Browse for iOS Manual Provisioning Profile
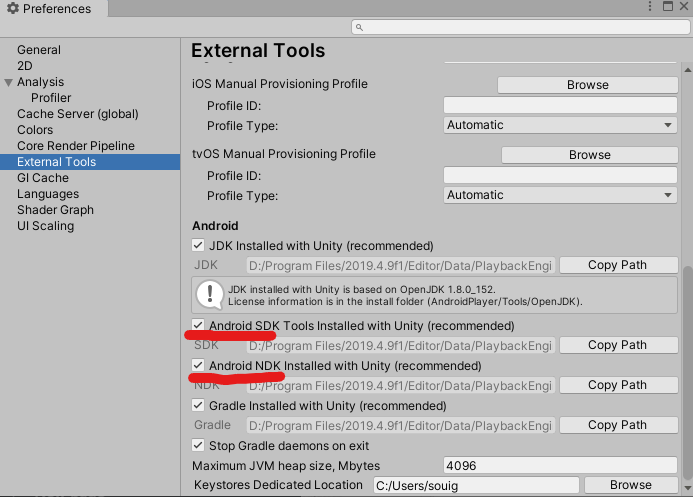Viewport: 693px width, 497px height. point(588,85)
